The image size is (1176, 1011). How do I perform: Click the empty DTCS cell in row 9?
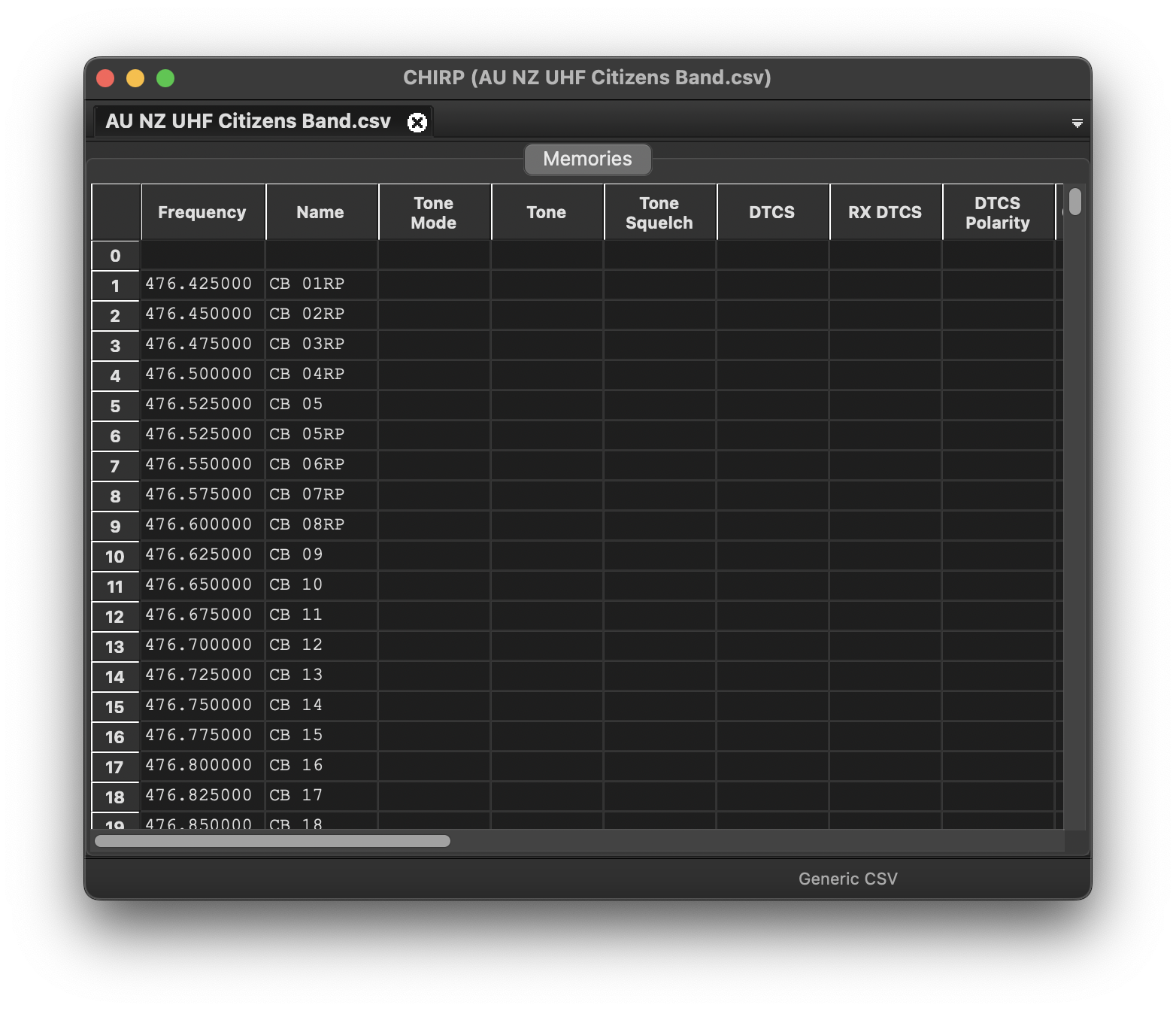click(x=773, y=525)
